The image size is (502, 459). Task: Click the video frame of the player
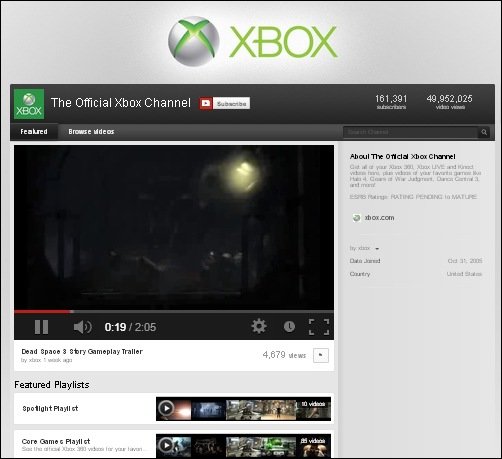pyautogui.click(x=174, y=227)
